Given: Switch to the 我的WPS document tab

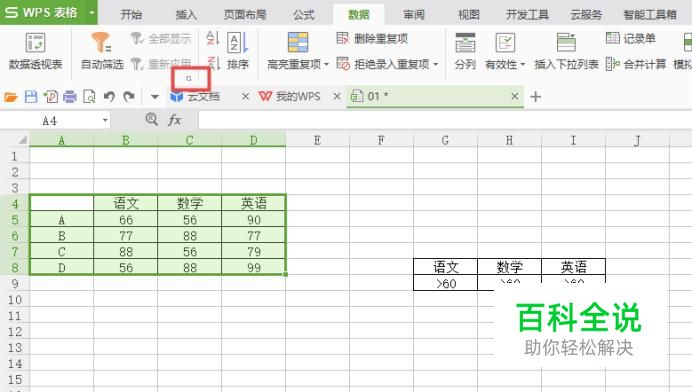Looking at the screenshot, I should click(x=298, y=96).
